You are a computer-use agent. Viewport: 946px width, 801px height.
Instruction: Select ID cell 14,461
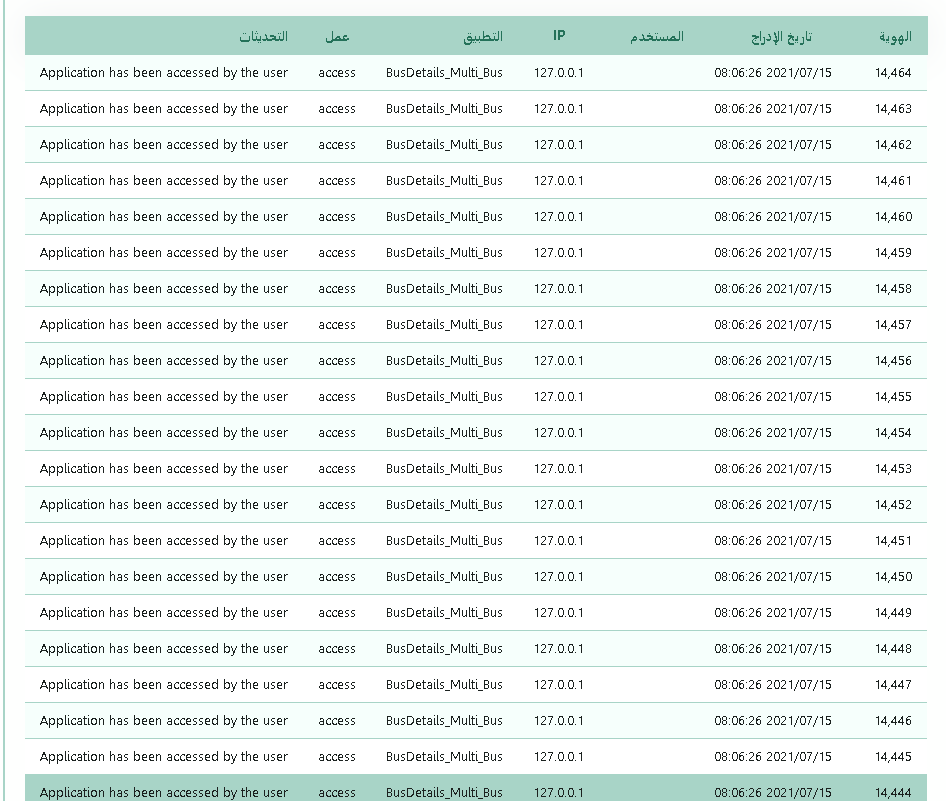pos(894,181)
